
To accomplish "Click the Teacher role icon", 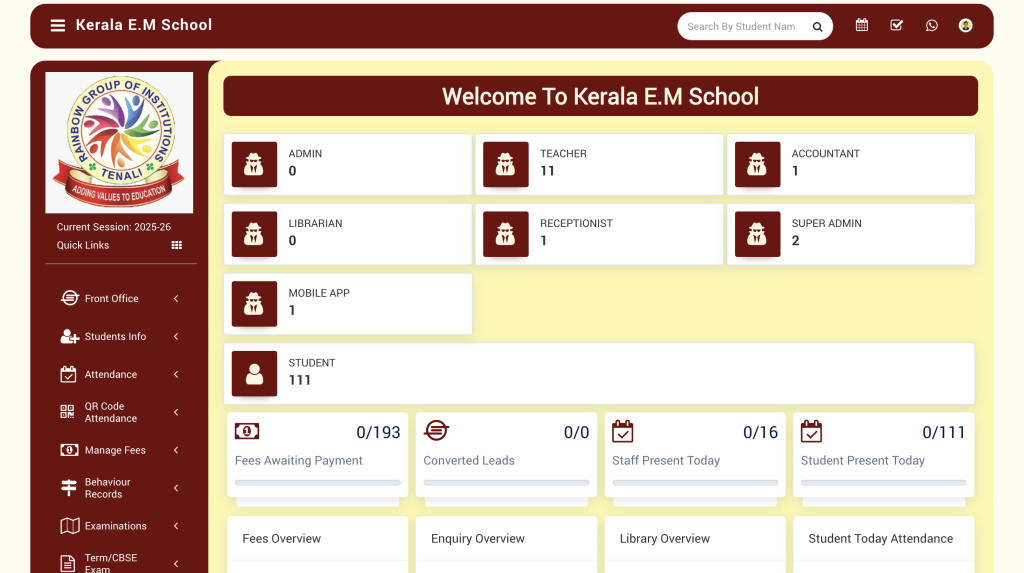I will tap(505, 165).
